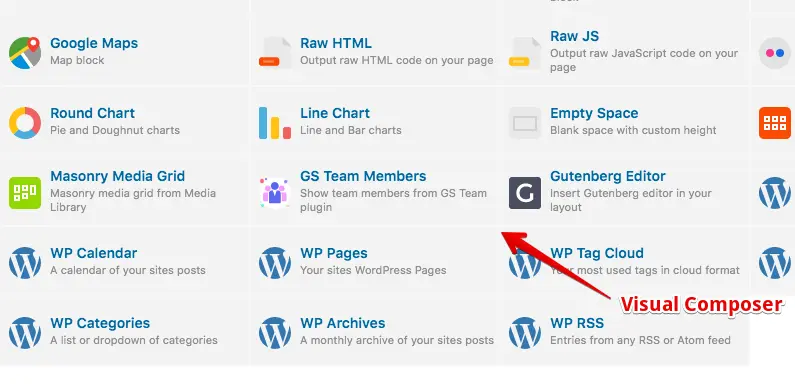This screenshot has height=384, width=795.
Task: Add the WP Categories widget
Action: [x=100, y=323]
